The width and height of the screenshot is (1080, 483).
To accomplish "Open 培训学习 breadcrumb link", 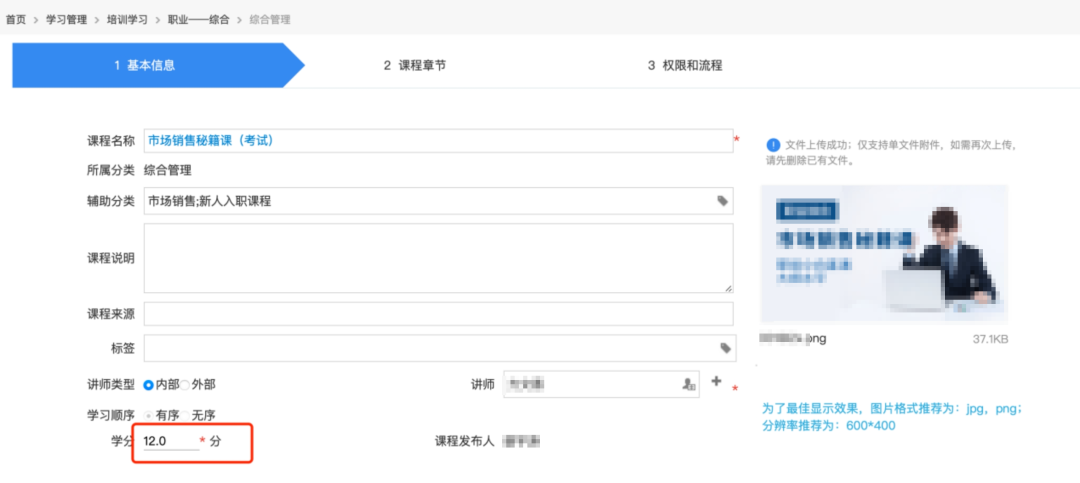I will [x=127, y=19].
